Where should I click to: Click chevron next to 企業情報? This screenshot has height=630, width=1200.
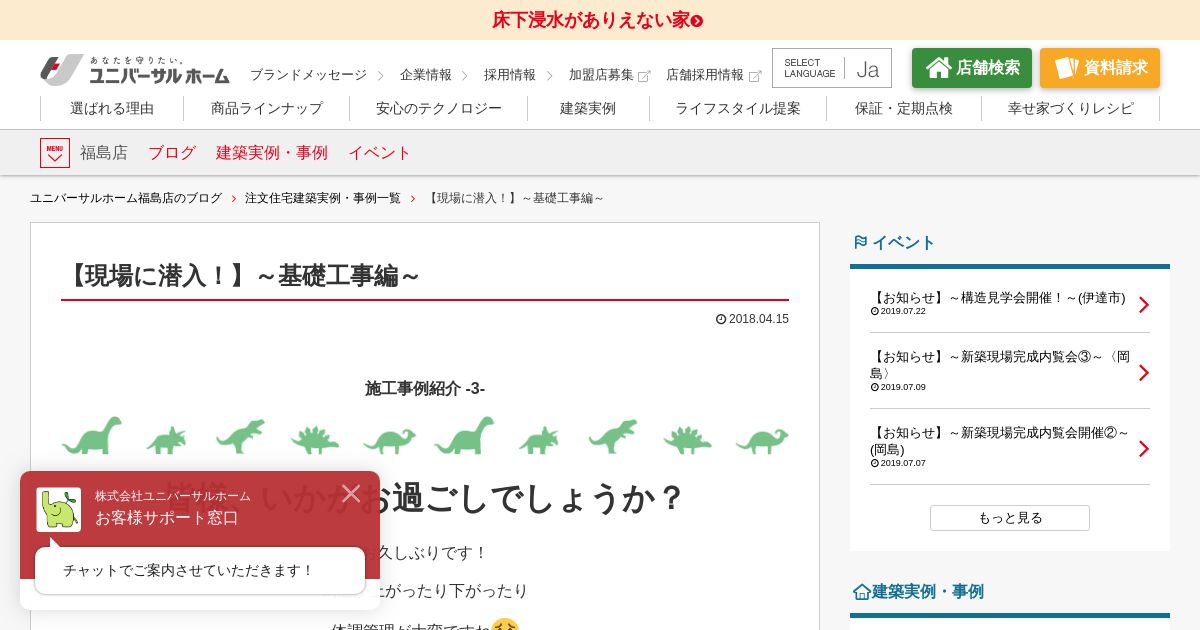(465, 76)
